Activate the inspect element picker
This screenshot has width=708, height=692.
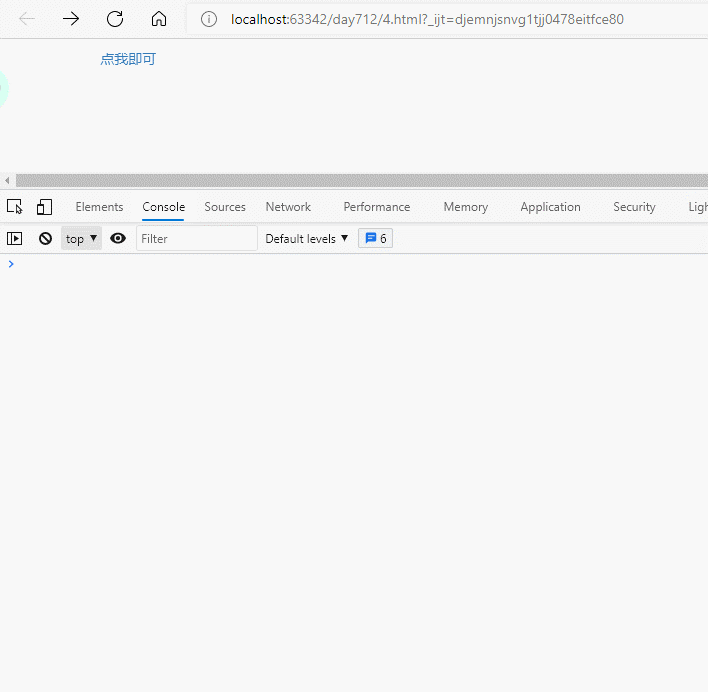14,207
